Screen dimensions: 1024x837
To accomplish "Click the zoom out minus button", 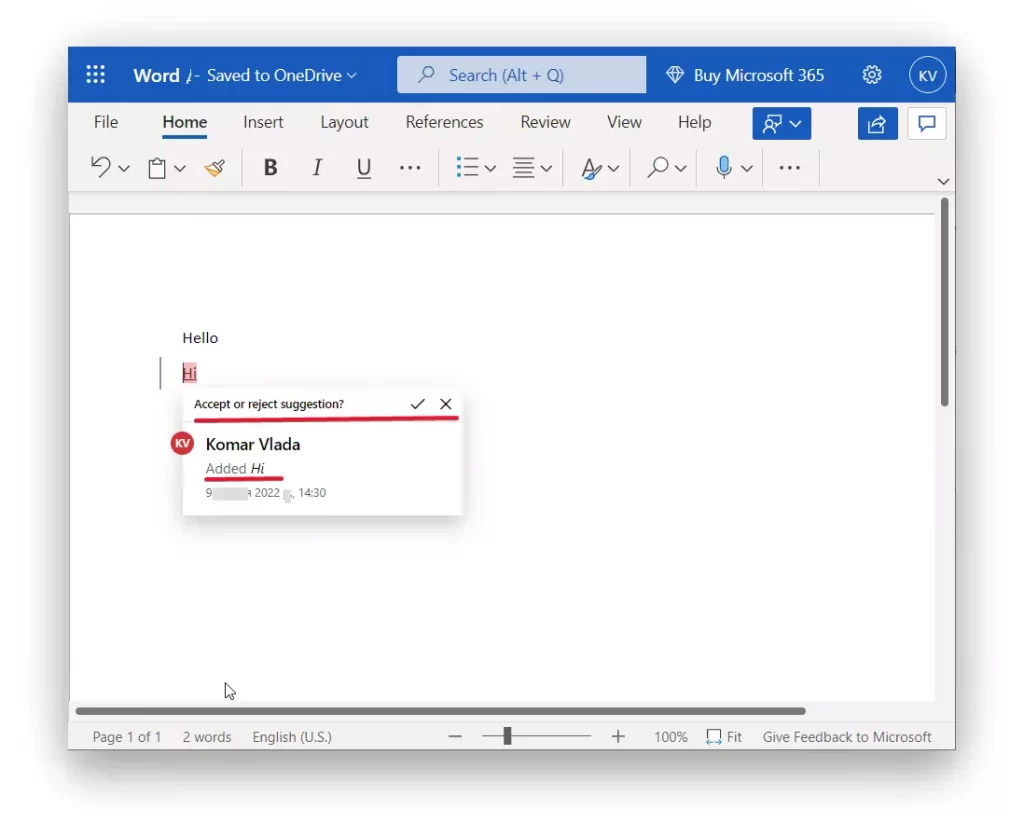I will (455, 736).
